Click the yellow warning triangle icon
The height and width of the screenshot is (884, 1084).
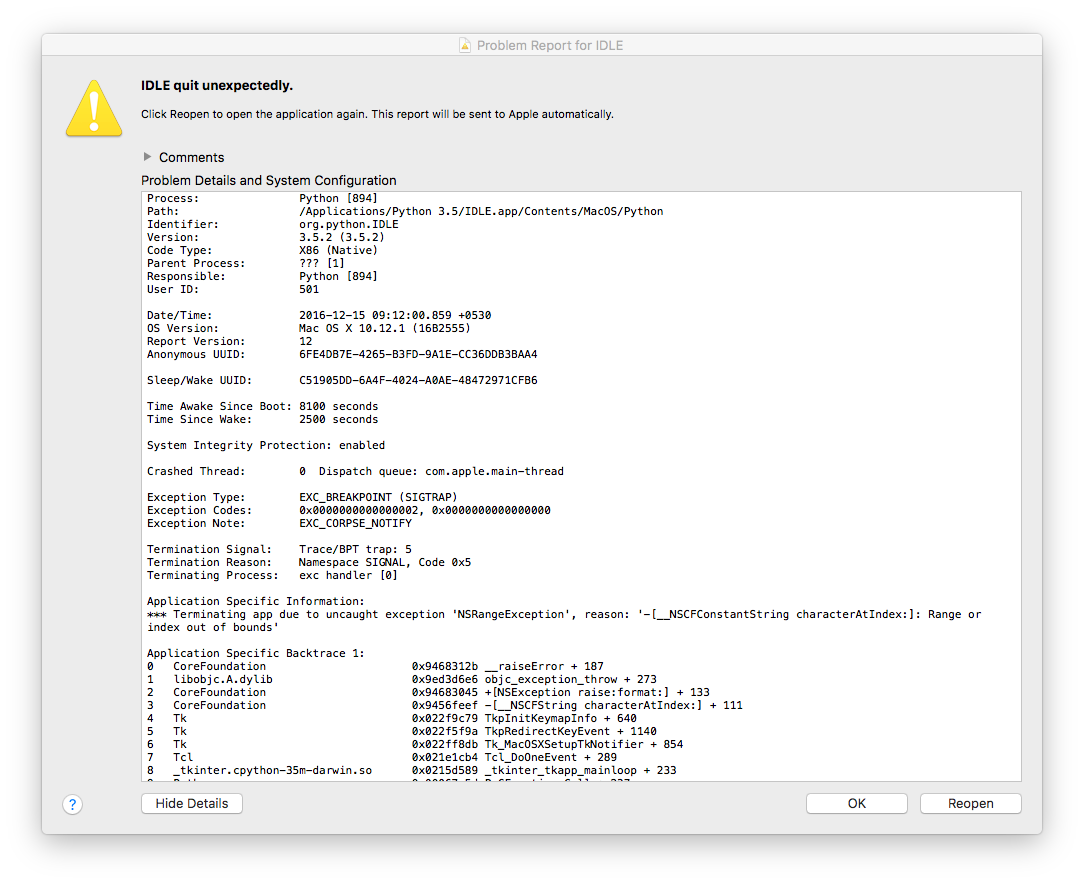click(x=94, y=109)
